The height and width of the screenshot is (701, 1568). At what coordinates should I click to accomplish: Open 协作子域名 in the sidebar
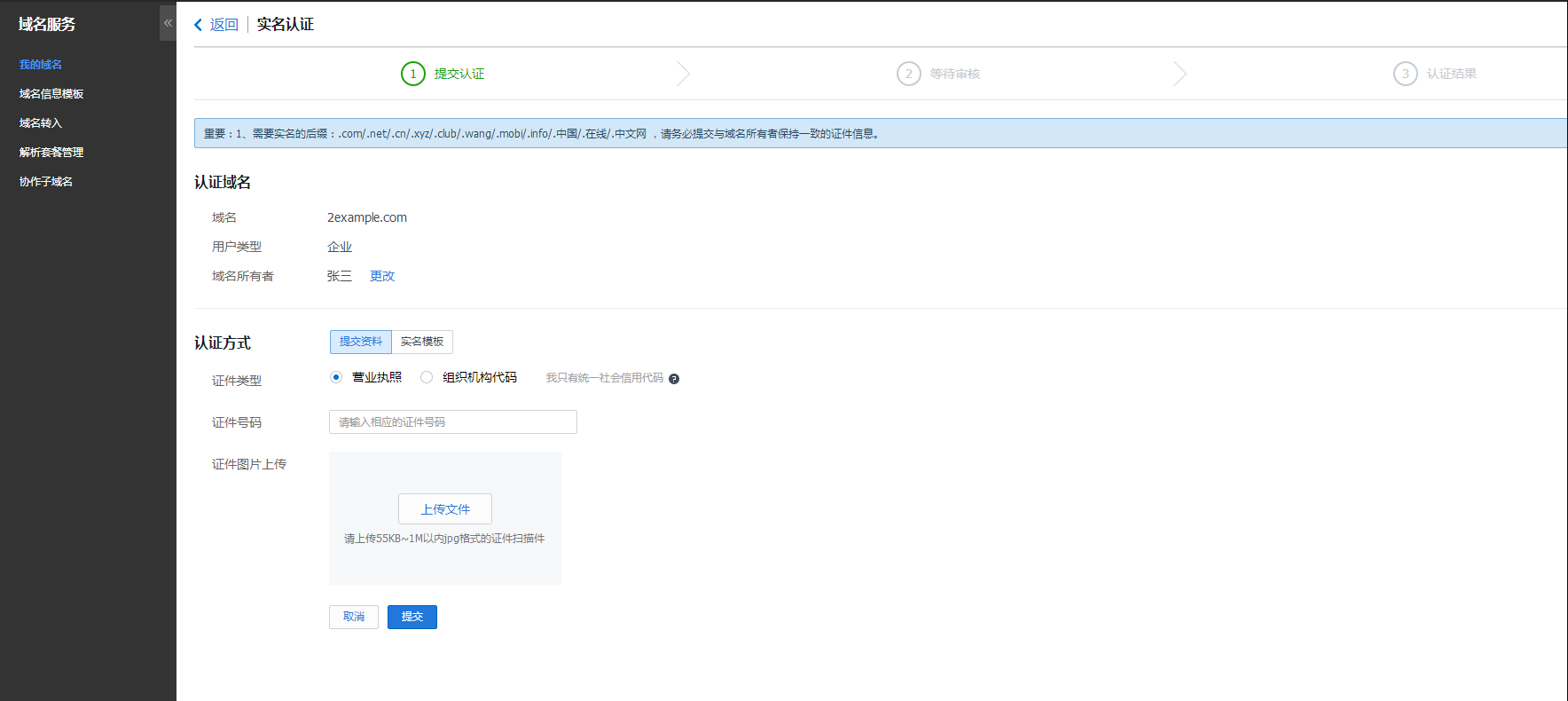(x=46, y=182)
